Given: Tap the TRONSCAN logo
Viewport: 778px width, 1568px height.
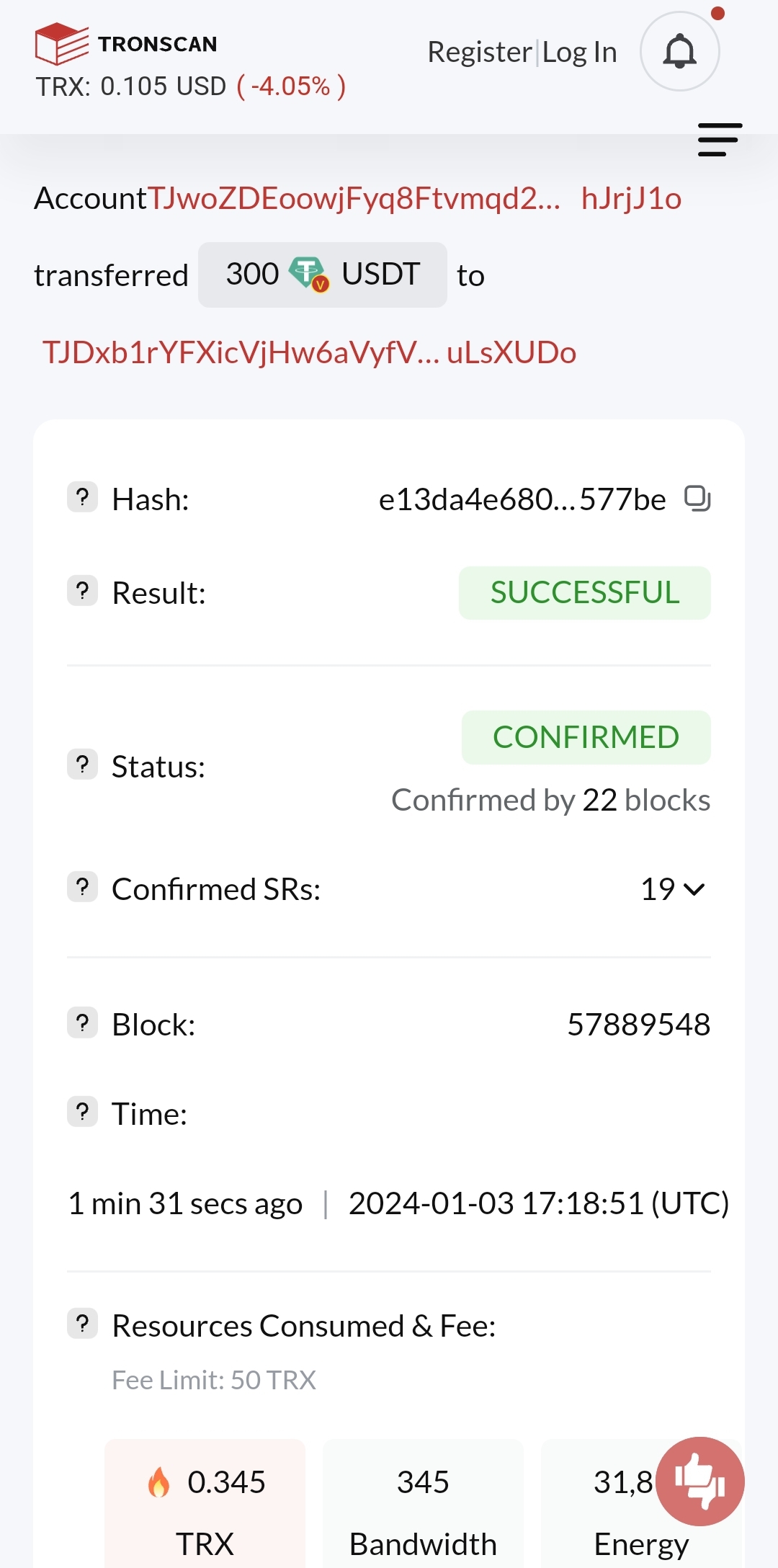Looking at the screenshot, I should click(126, 44).
